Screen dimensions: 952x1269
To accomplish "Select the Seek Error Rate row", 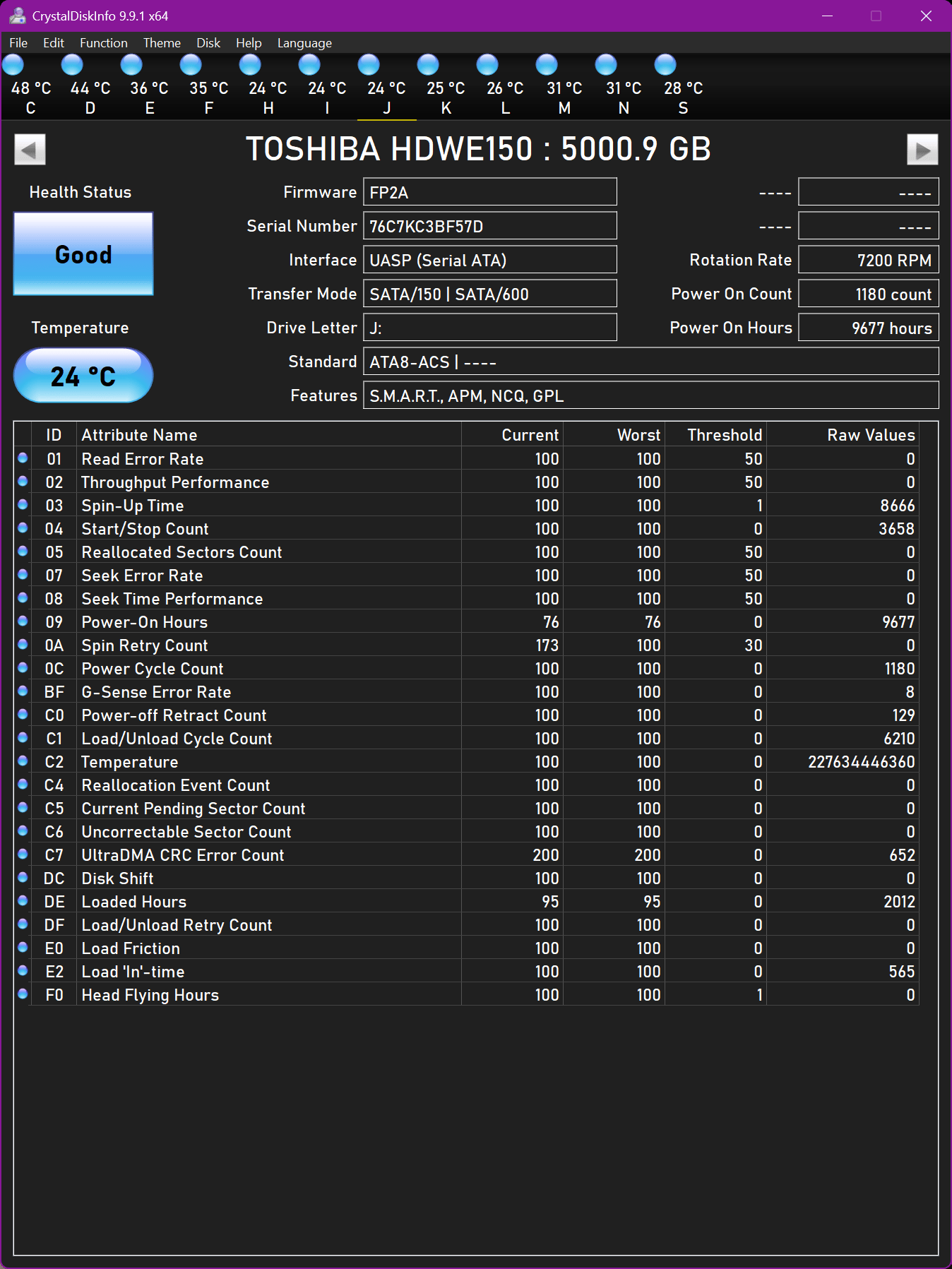I will pos(467,575).
